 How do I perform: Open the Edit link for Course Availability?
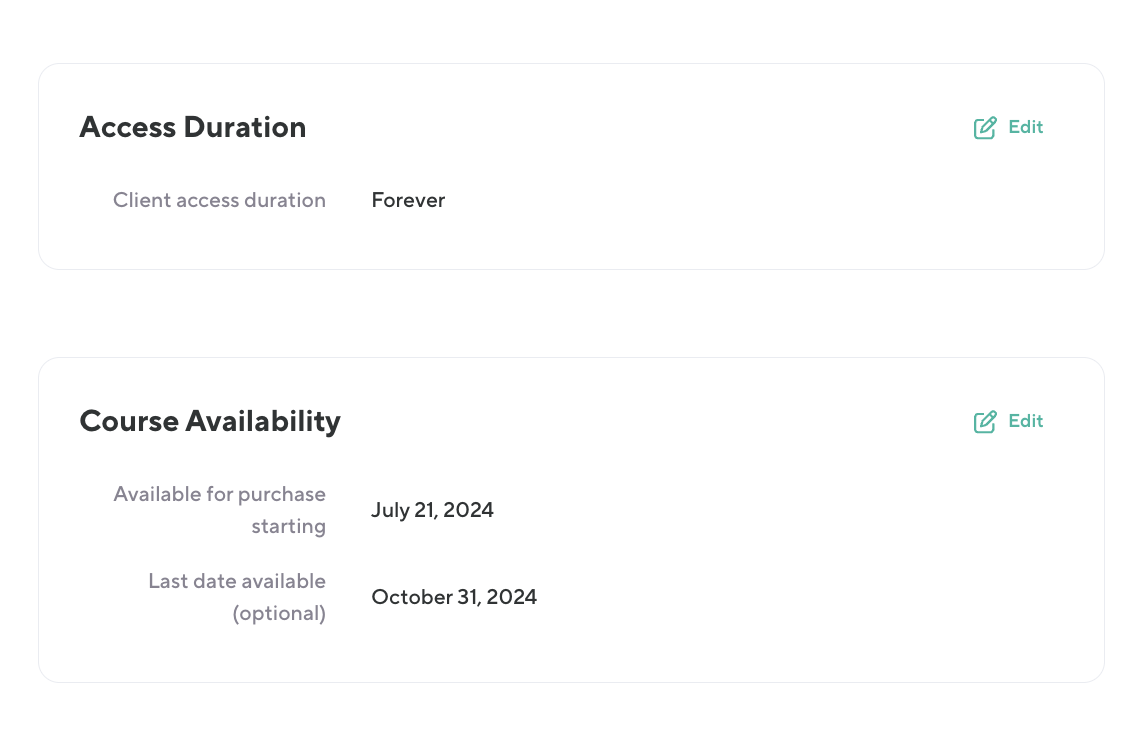1025,421
